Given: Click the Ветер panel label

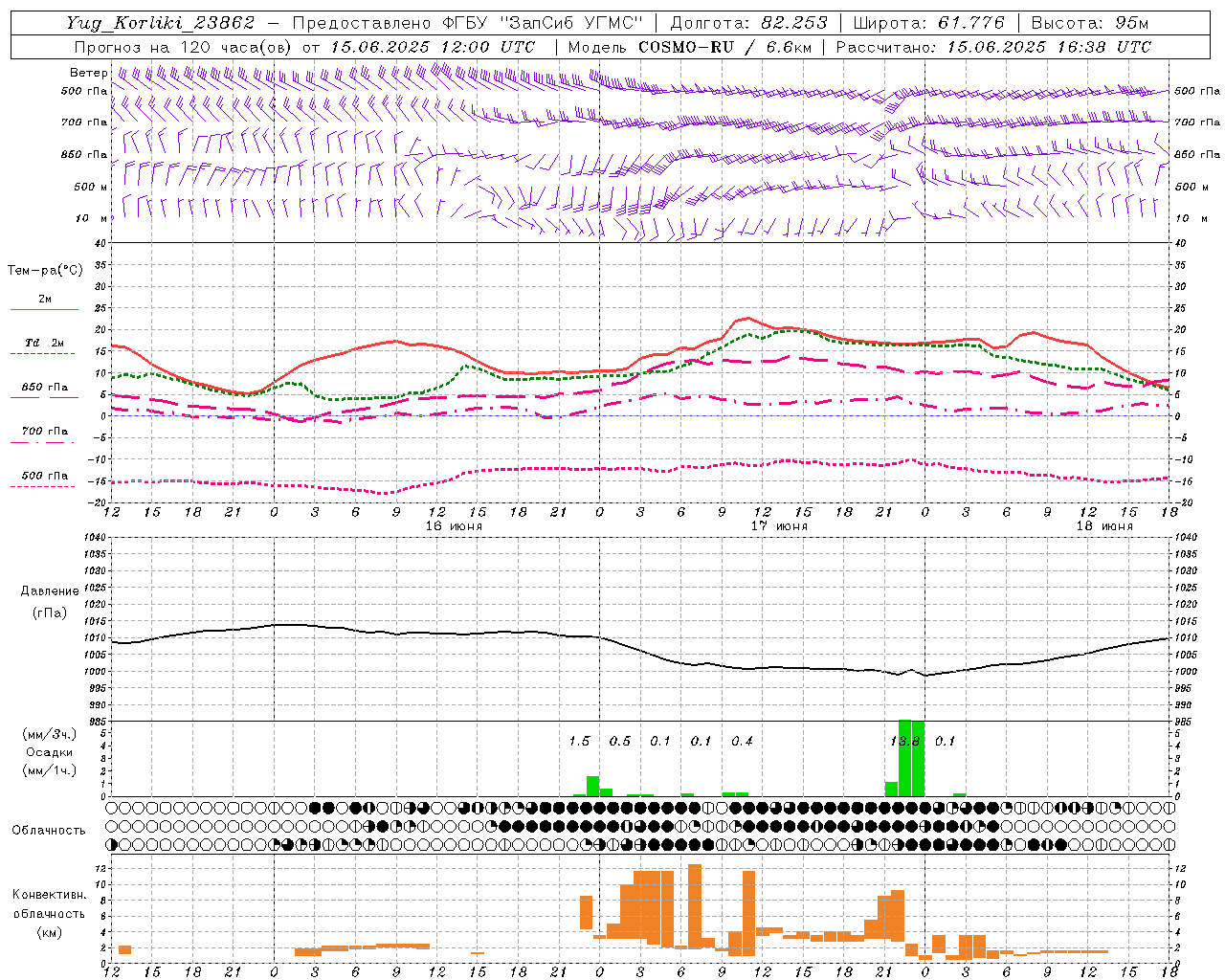Looking at the screenshot, I should [x=89, y=73].
